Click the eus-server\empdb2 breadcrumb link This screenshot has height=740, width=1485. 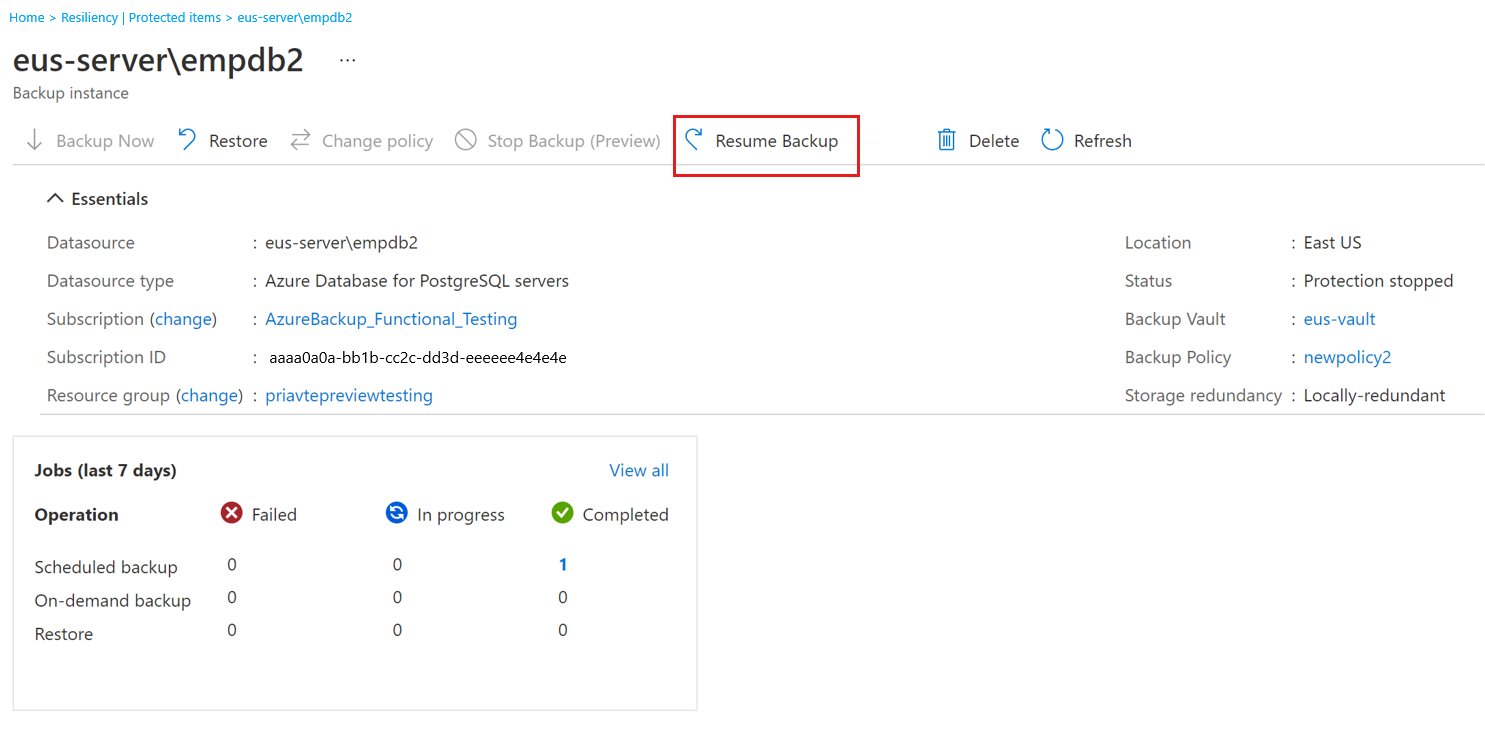295,18
